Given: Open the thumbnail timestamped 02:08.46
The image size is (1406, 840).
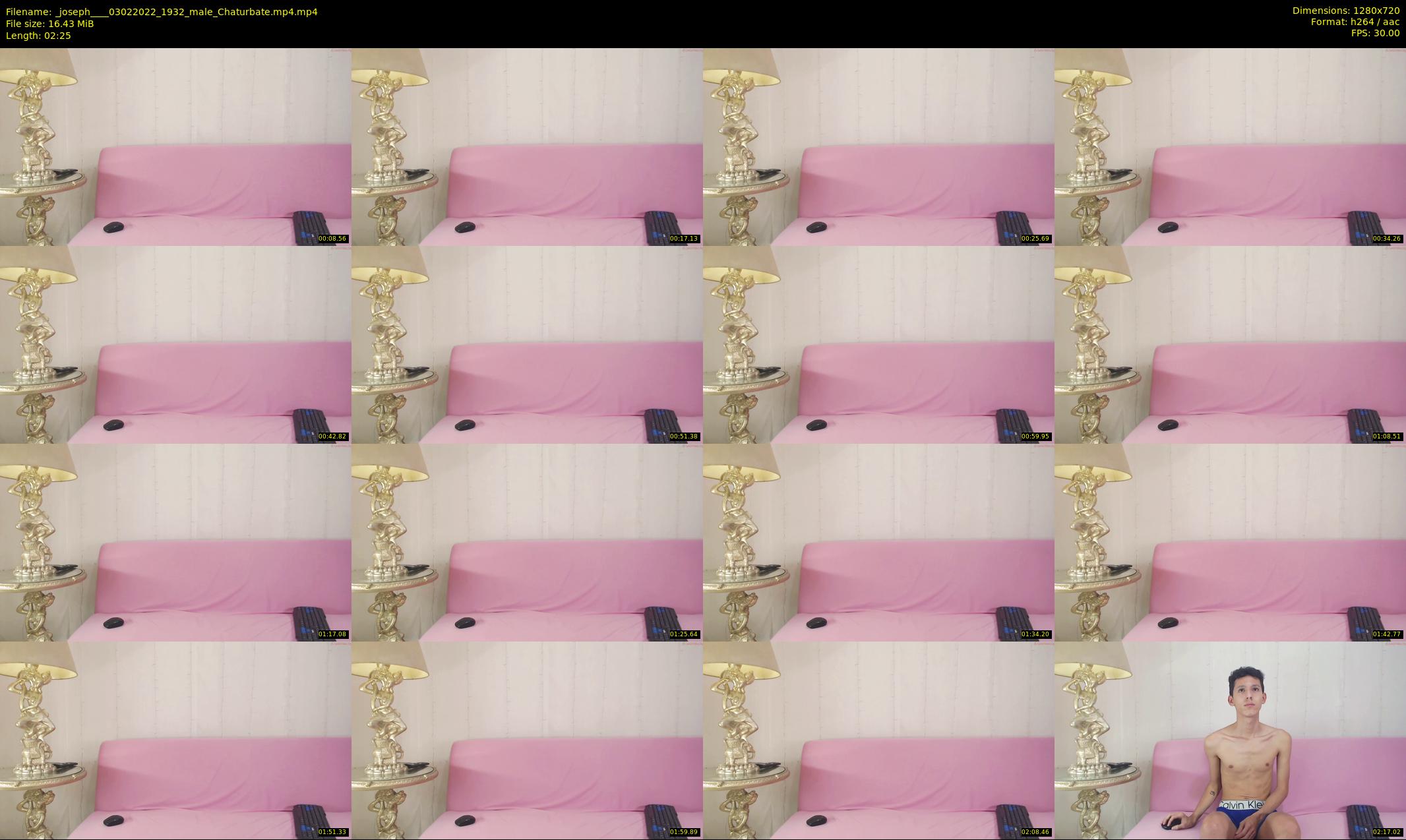Looking at the screenshot, I should coord(878,740).
